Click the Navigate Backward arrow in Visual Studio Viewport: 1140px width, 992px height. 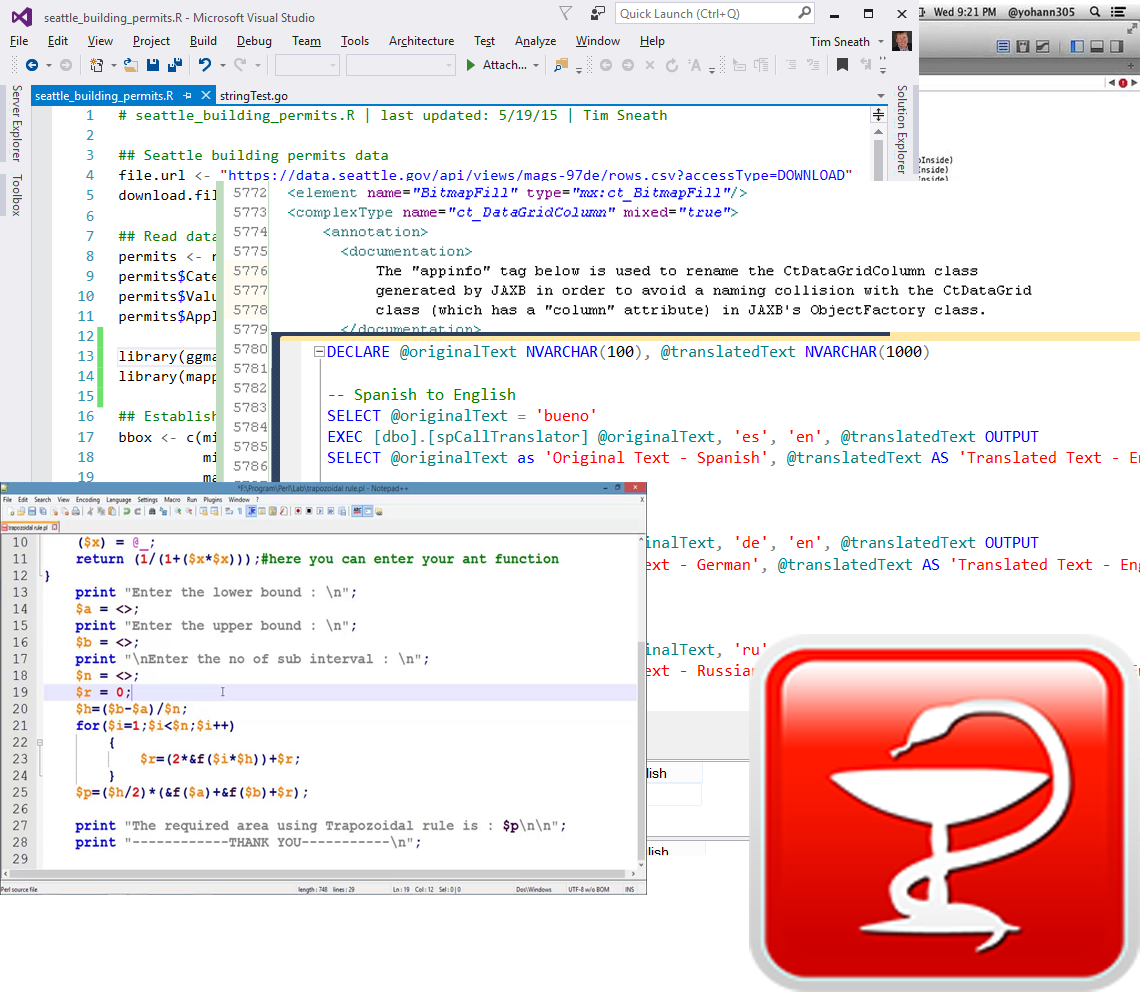pyautogui.click(x=31, y=65)
